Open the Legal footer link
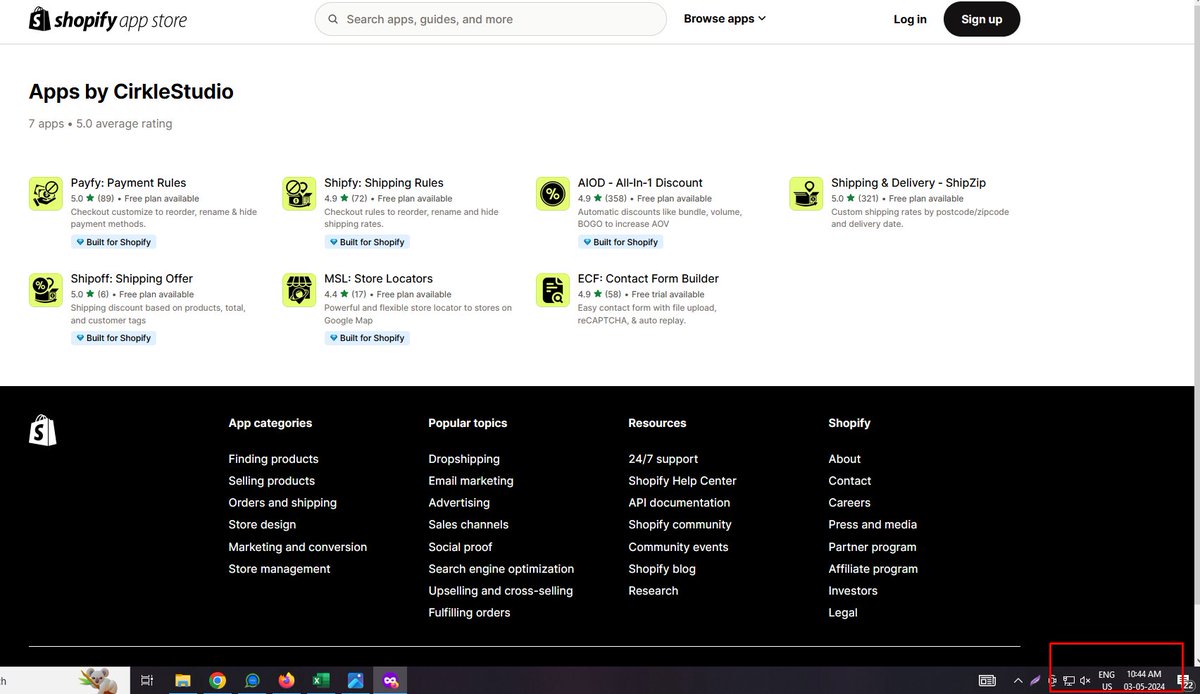1200x694 pixels. [x=843, y=613]
